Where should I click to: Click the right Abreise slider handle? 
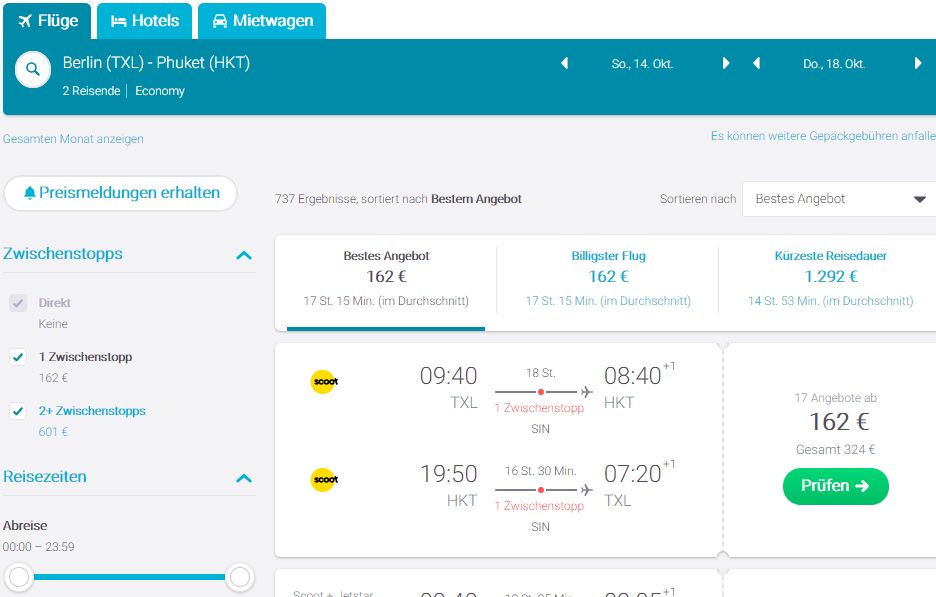click(x=240, y=577)
